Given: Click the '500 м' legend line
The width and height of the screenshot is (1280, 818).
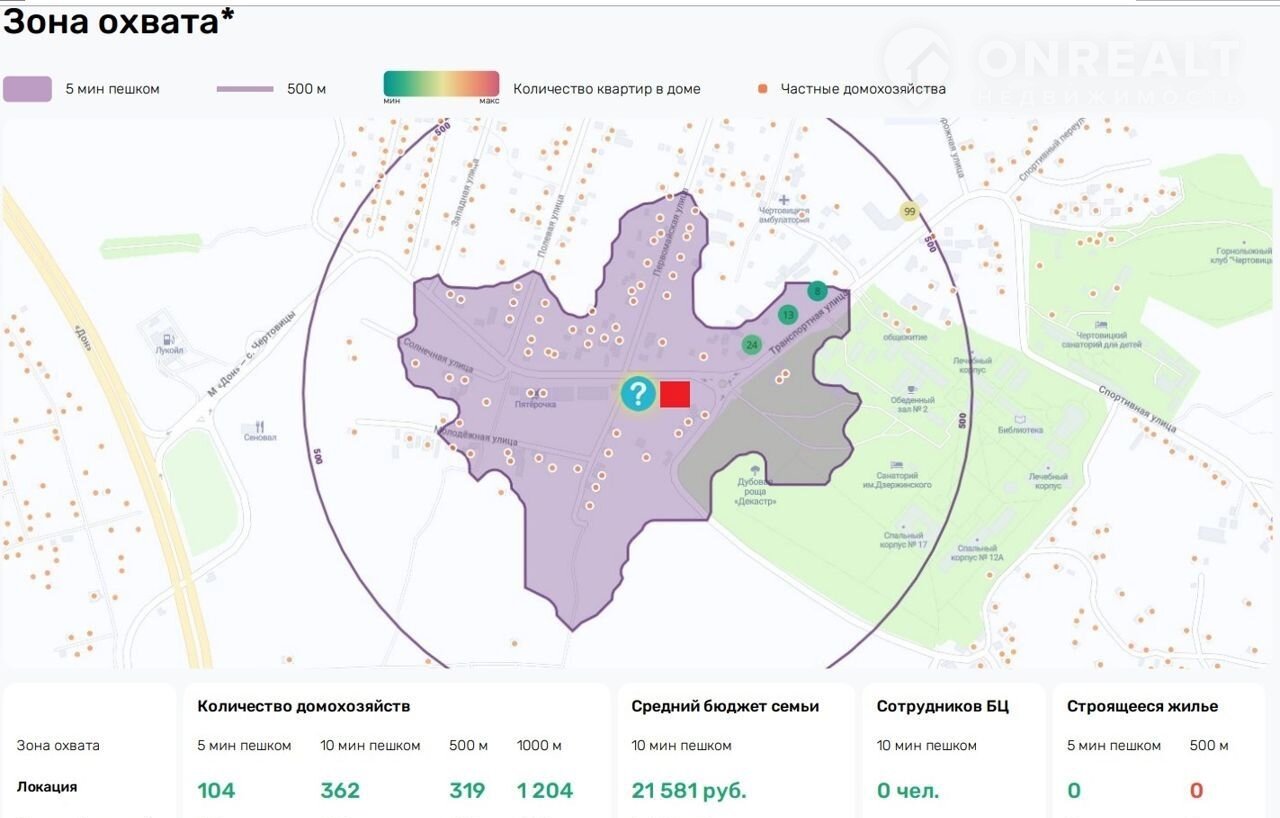Looking at the screenshot, I should (245, 89).
